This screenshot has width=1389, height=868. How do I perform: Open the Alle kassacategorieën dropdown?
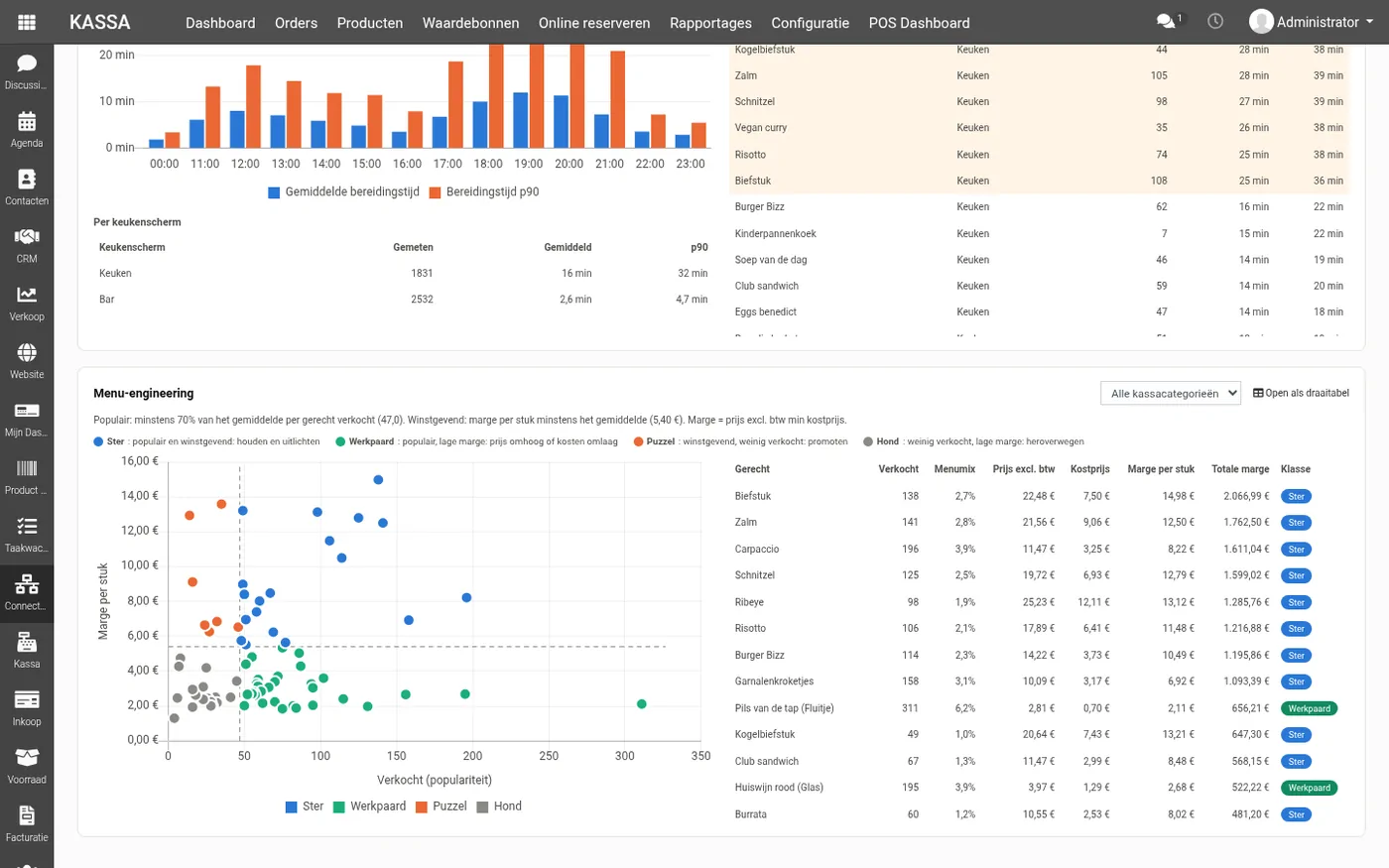coord(1171,394)
